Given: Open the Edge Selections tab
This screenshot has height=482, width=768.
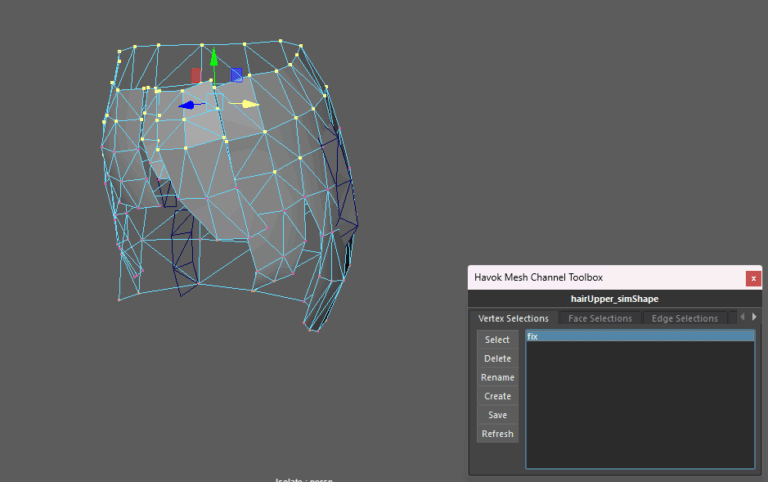Looking at the screenshot, I should coord(684,318).
